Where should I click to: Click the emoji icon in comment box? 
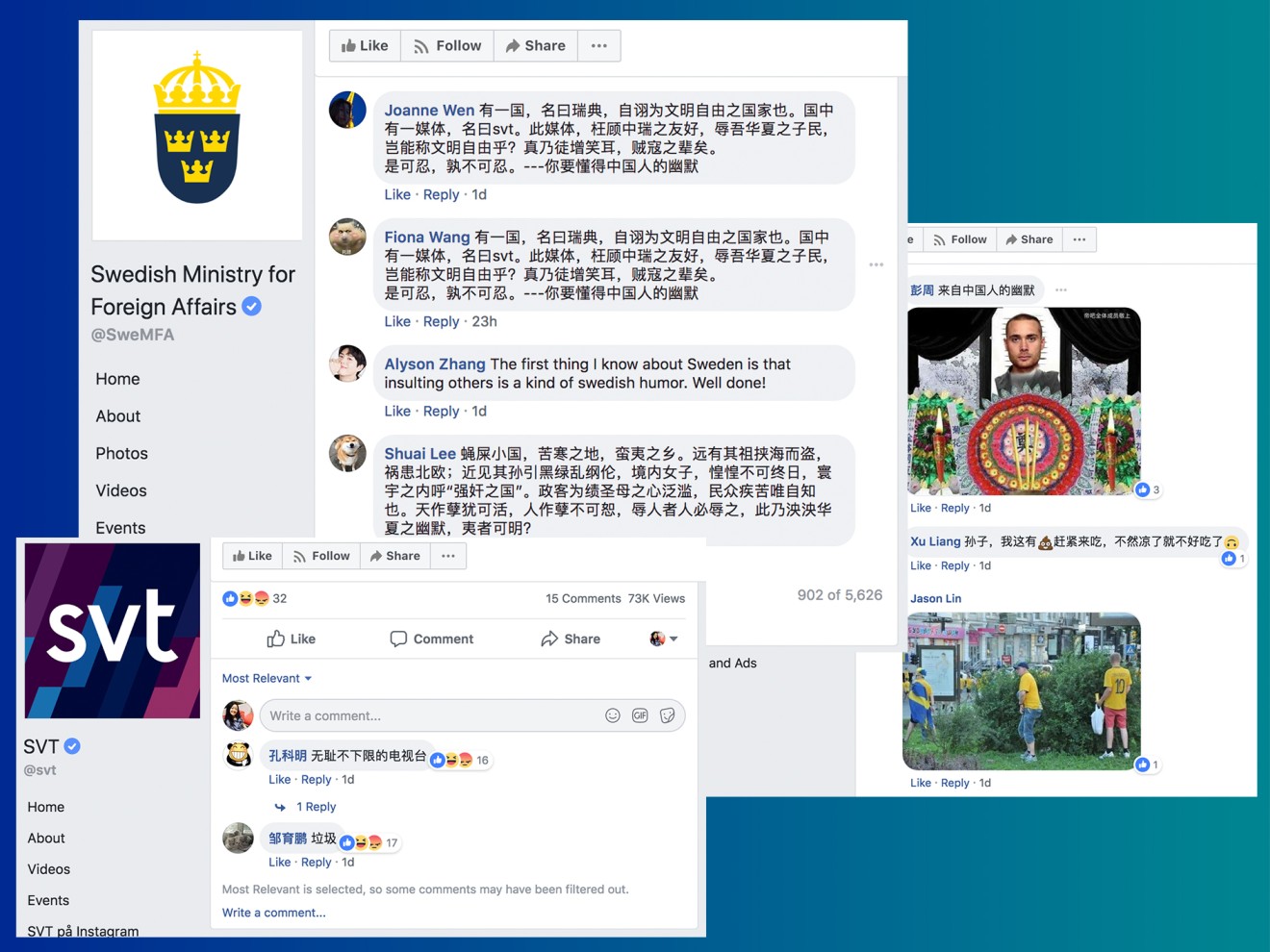point(613,715)
